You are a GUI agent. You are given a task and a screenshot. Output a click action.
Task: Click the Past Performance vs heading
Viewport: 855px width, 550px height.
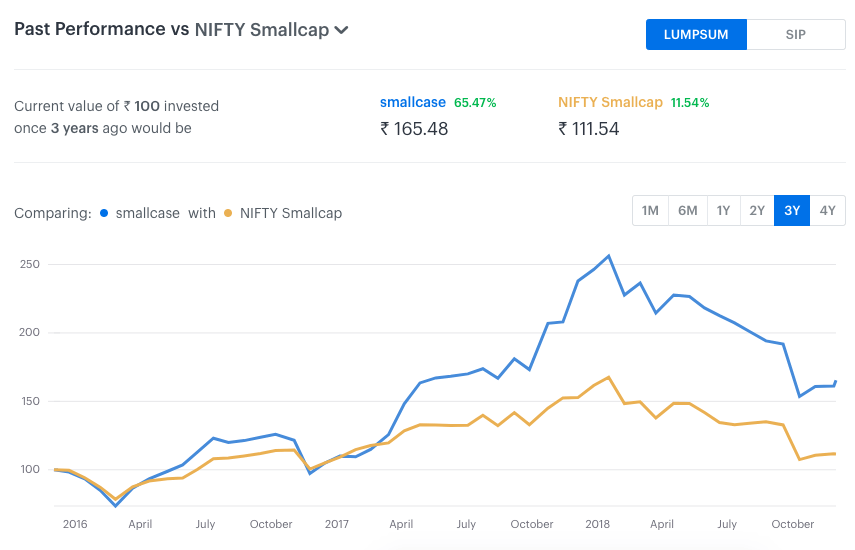pyautogui.click(x=102, y=29)
